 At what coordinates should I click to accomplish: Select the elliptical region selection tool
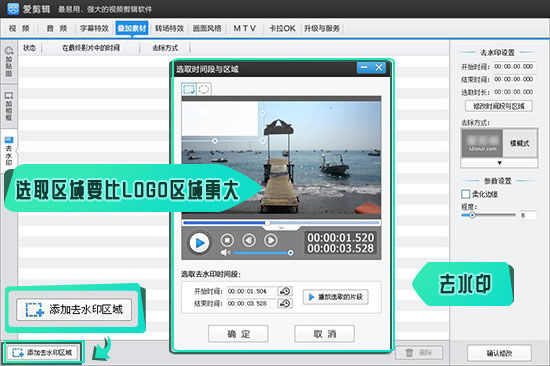point(204,89)
